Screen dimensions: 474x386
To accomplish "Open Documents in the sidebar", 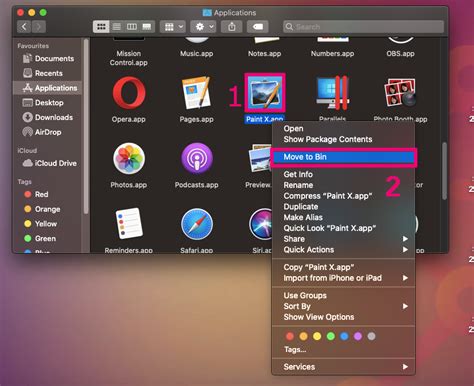I will click(x=48, y=59).
